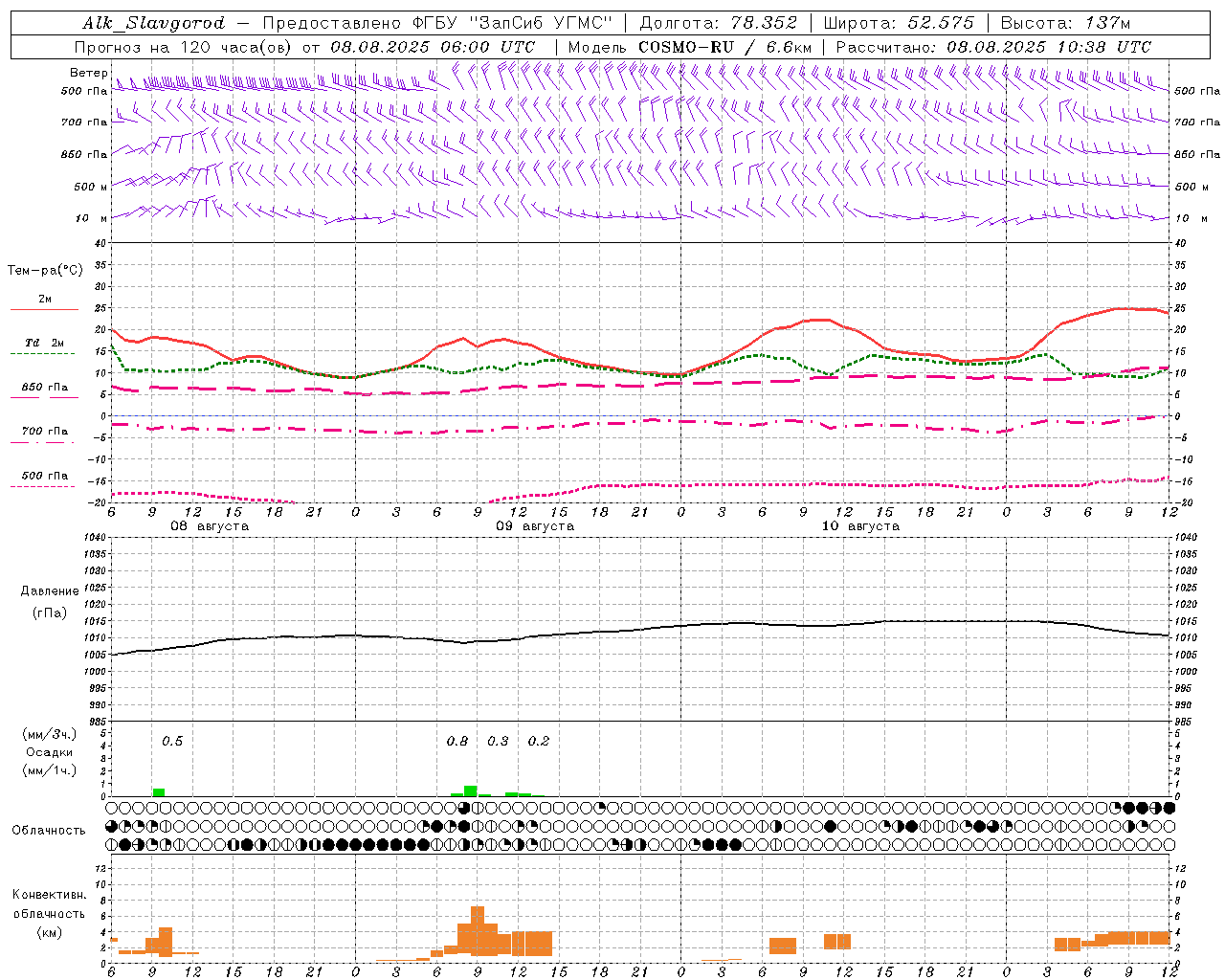The width and height of the screenshot is (1225, 980).
Task: Click the station name Alk_Slavgorod
Action: coord(153,23)
